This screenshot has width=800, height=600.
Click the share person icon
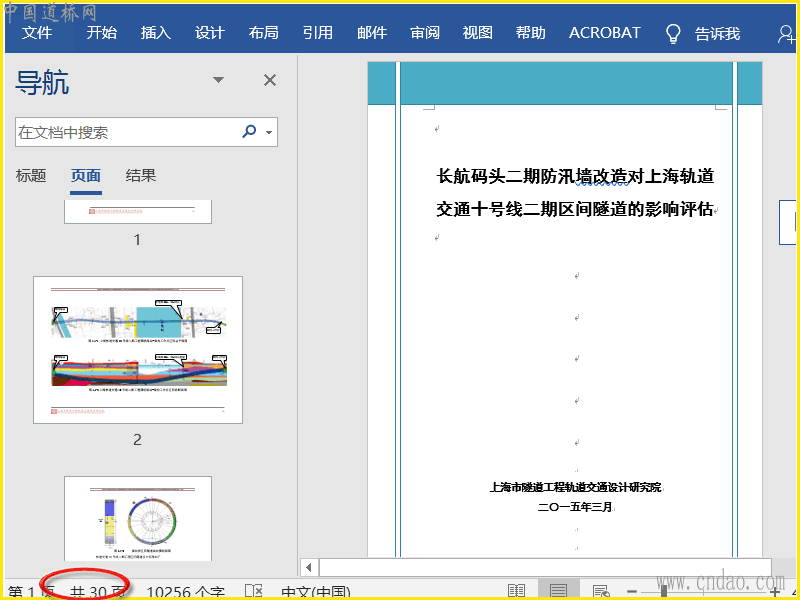click(x=786, y=34)
